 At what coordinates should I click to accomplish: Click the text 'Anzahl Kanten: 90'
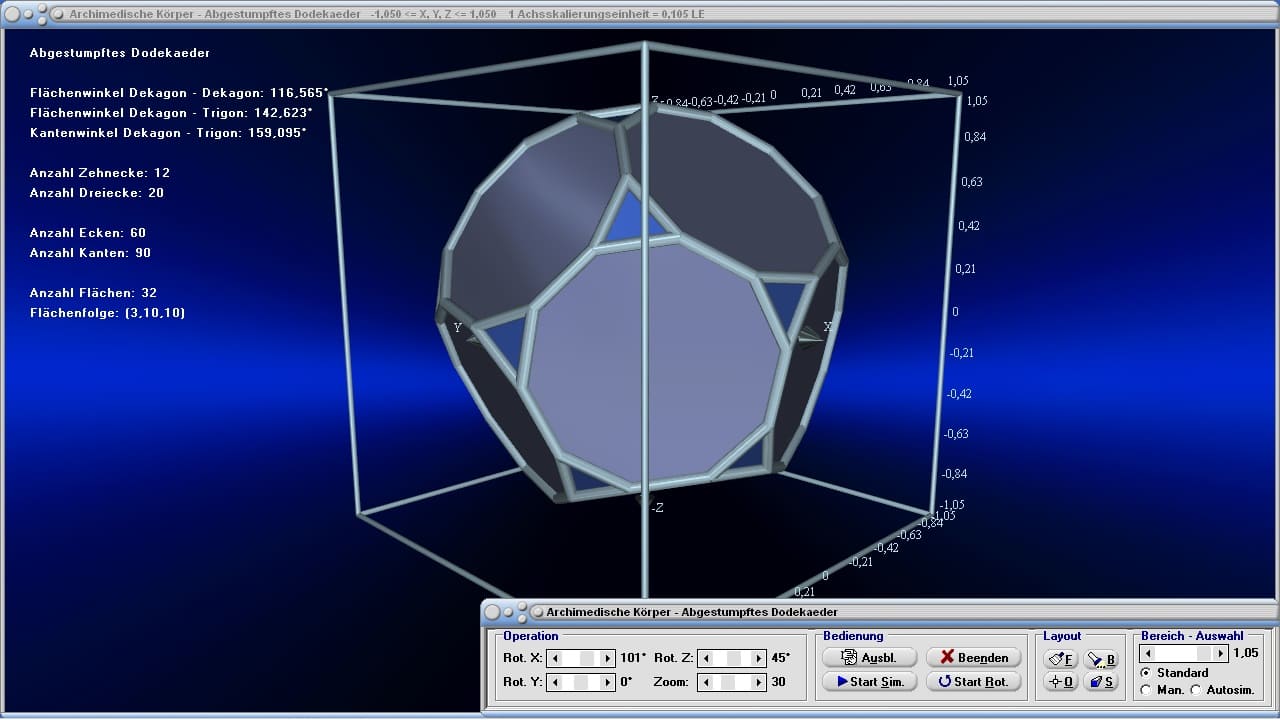pos(90,253)
